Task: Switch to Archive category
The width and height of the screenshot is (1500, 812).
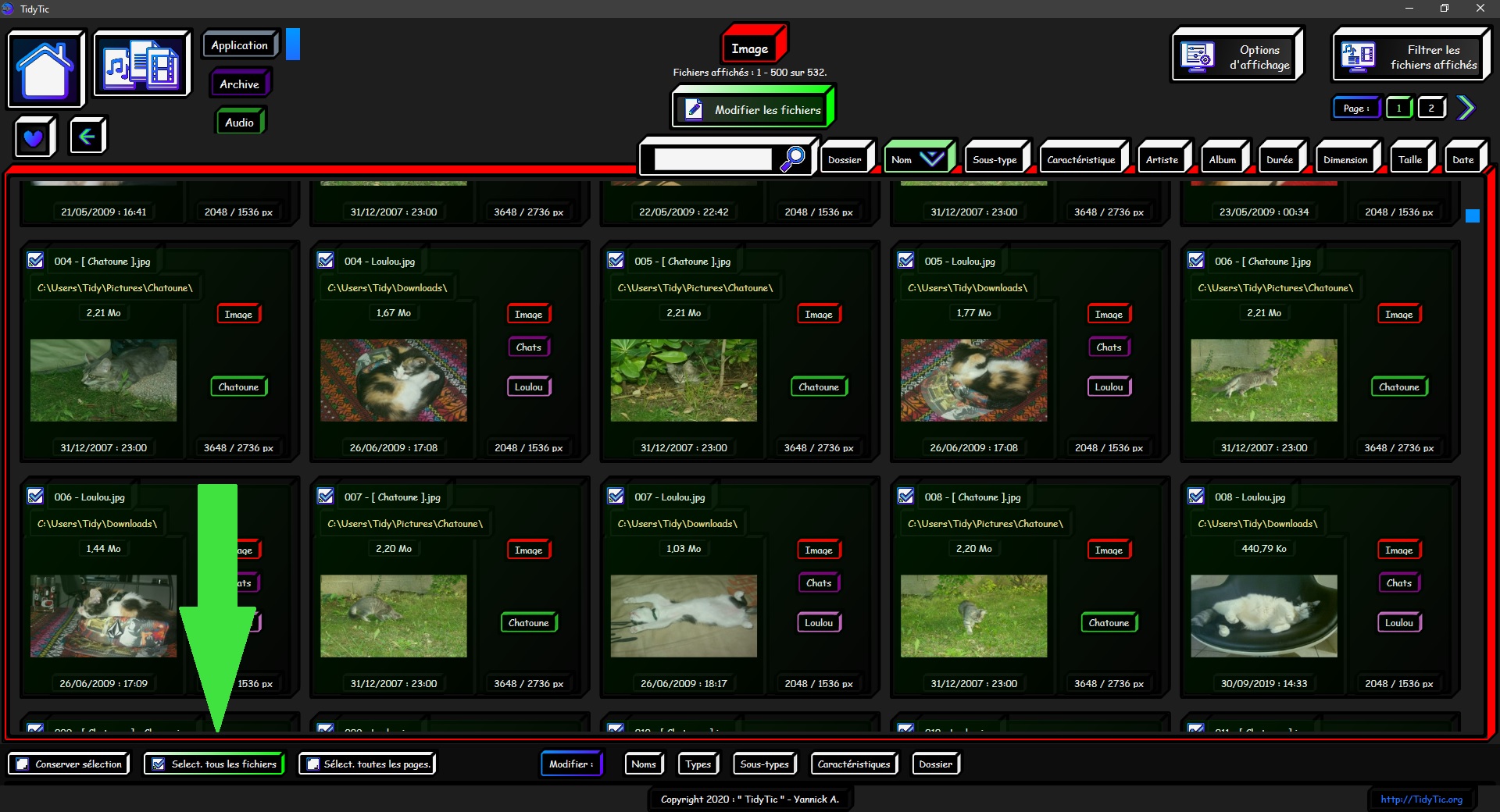Action: click(x=239, y=84)
